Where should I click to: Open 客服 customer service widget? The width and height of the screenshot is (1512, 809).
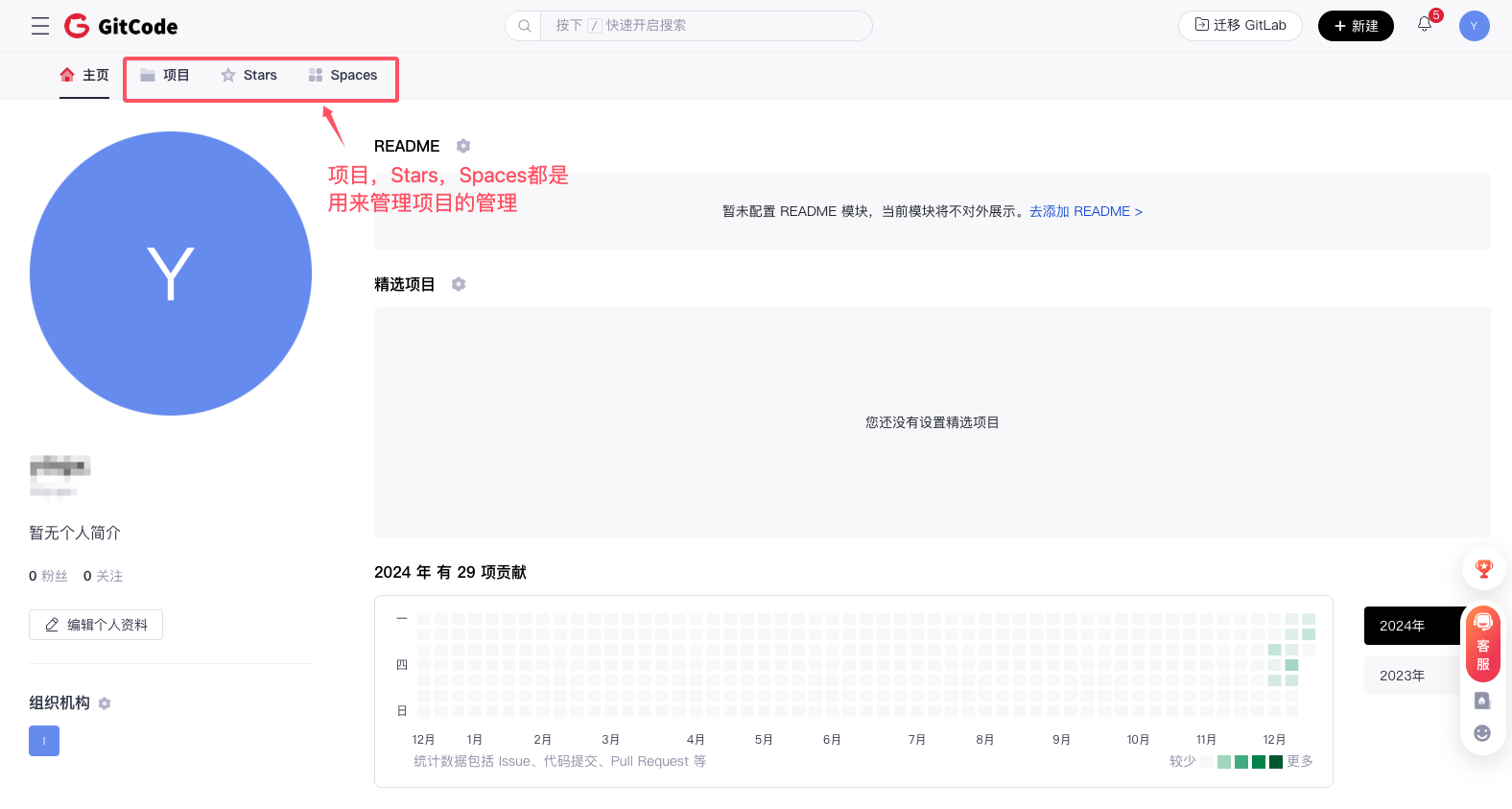1483,645
